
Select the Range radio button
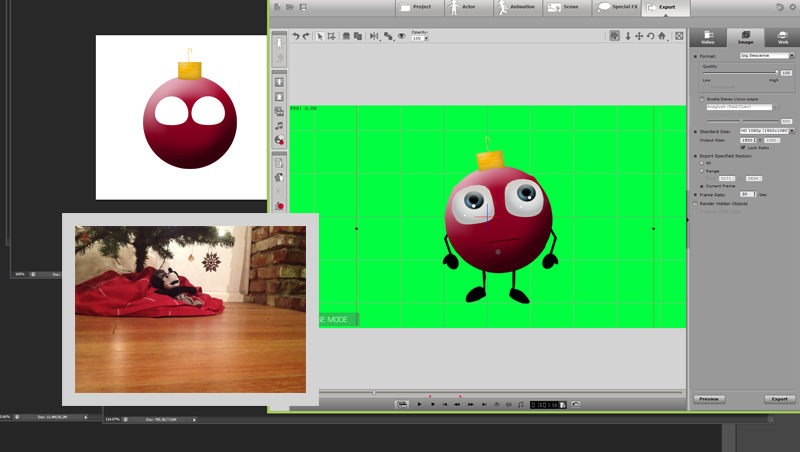click(x=702, y=171)
